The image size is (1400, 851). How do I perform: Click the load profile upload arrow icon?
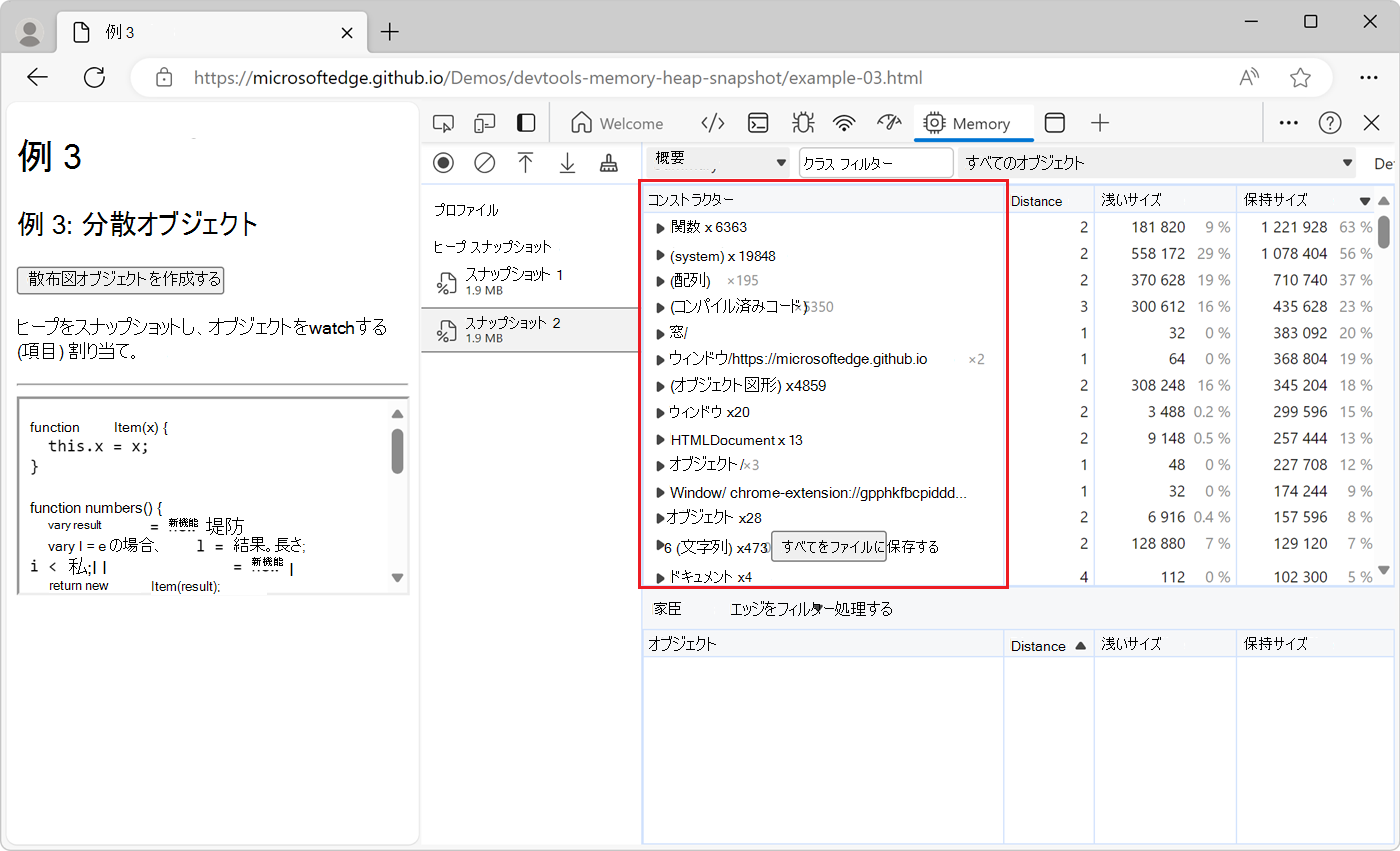point(526,163)
